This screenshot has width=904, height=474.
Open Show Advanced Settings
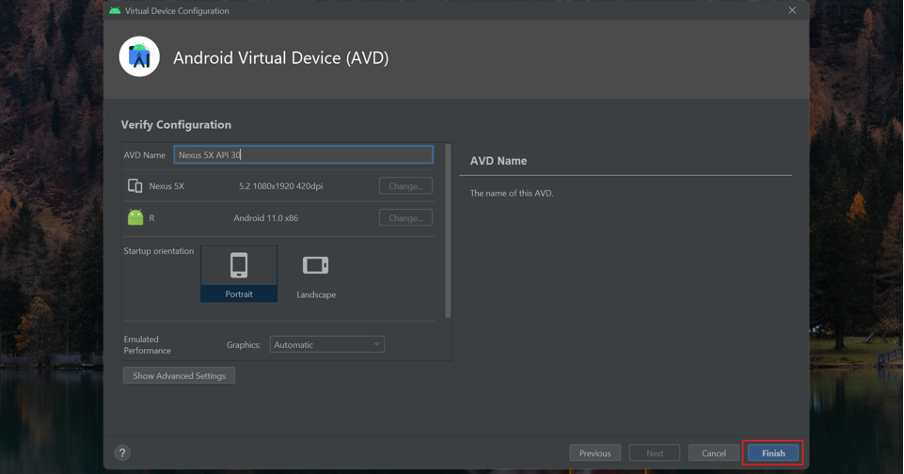[x=179, y=375]
